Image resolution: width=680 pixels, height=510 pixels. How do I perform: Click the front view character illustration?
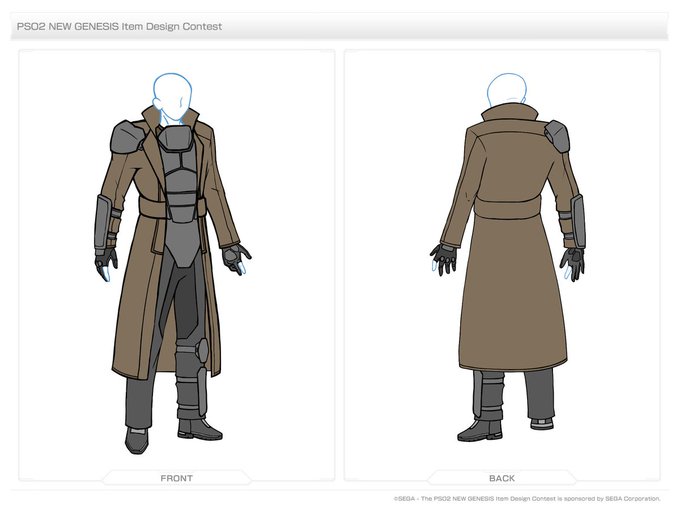click(x=173, y=263)
